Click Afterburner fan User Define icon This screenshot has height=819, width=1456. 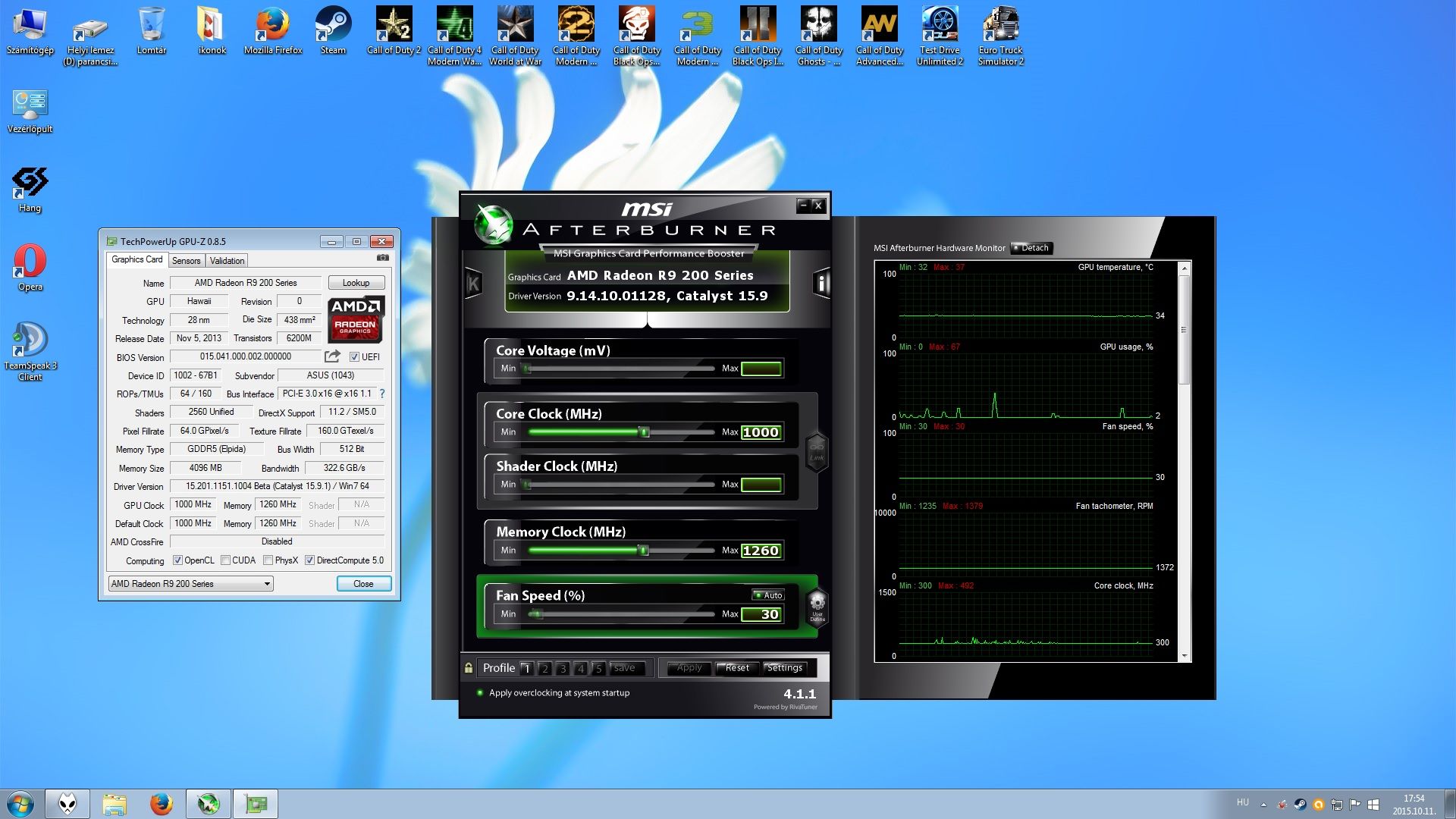[817, 607]
